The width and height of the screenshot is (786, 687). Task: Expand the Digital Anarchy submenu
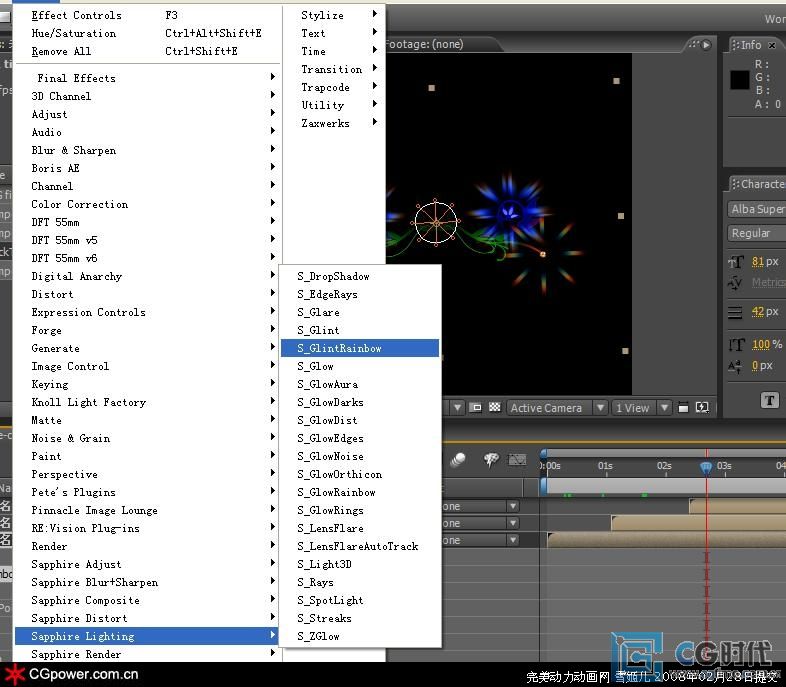pos(147,277)
